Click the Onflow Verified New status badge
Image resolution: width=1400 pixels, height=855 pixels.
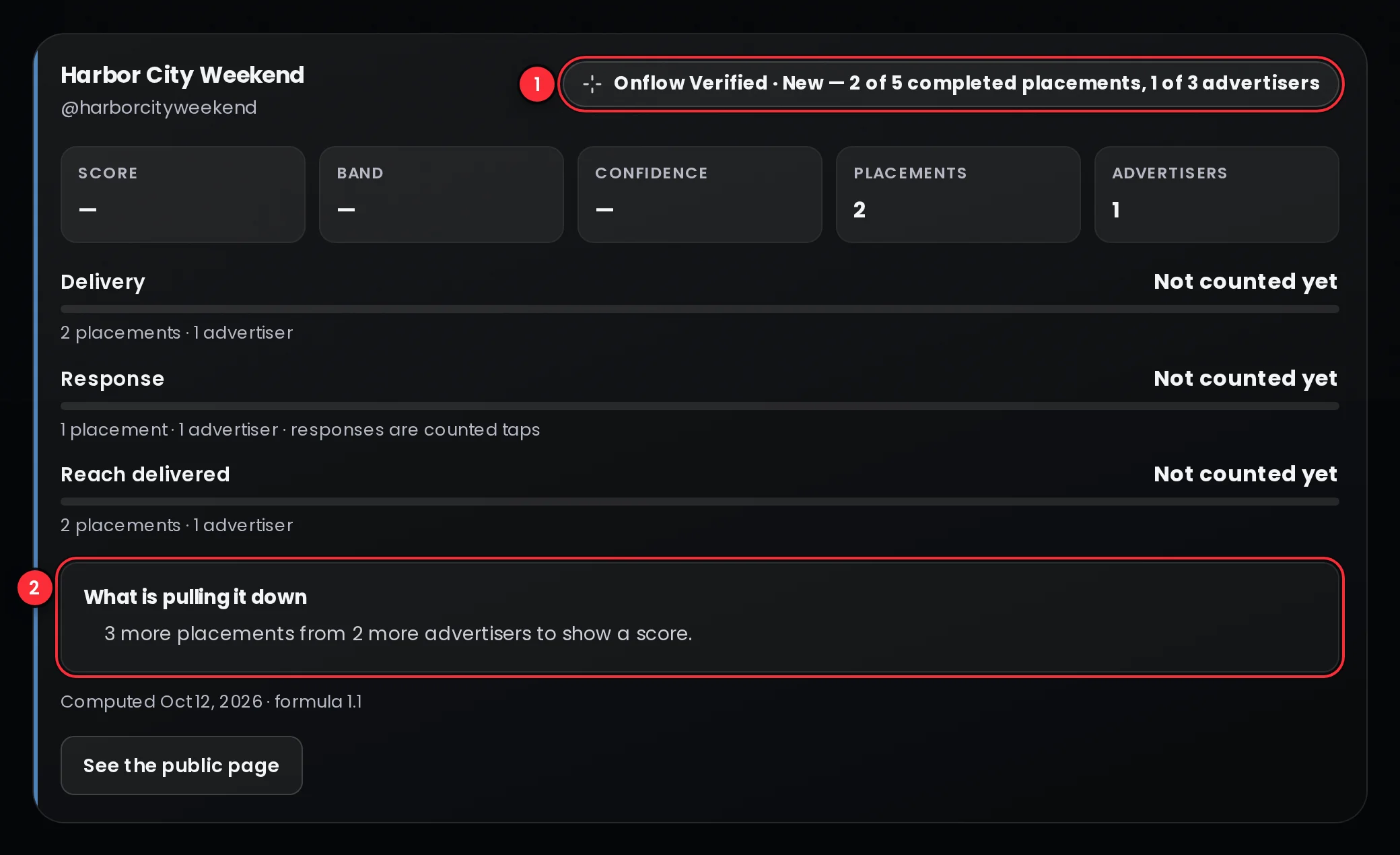(951, 83)
